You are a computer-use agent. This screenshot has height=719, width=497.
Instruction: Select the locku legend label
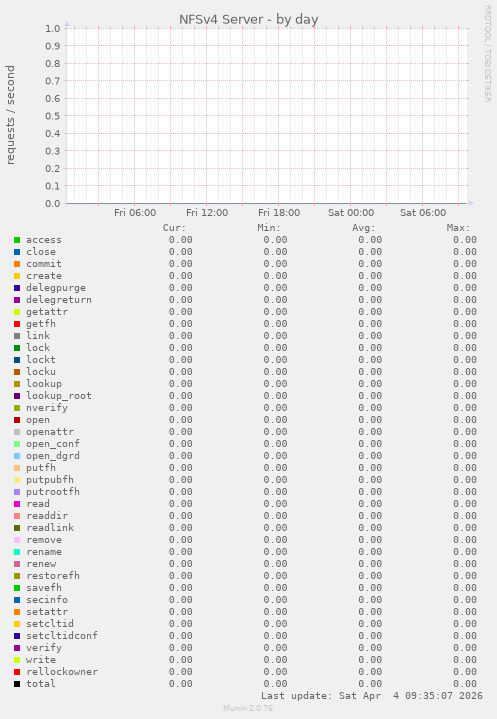(x=41, y=371)
